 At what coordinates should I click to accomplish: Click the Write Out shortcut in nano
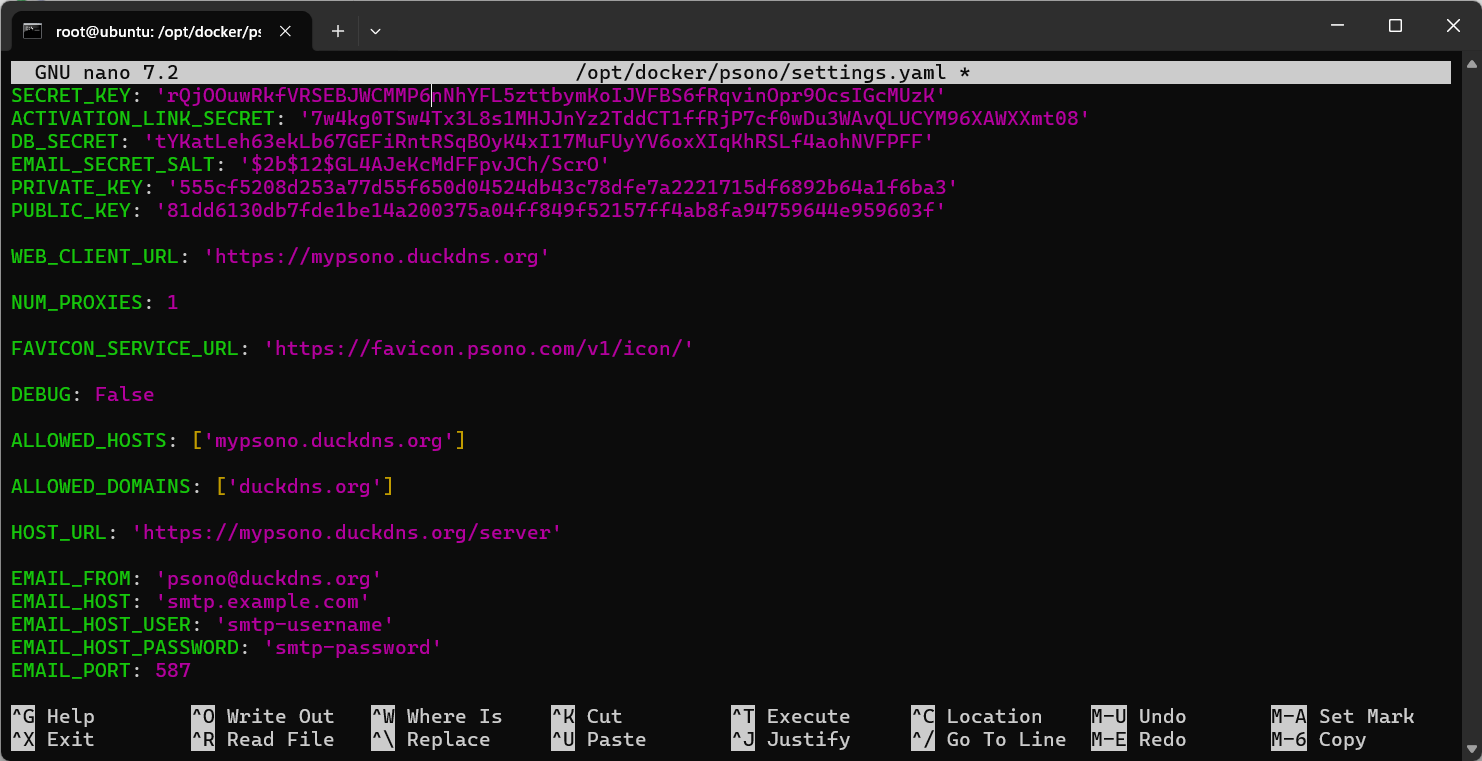pos(262,716)
